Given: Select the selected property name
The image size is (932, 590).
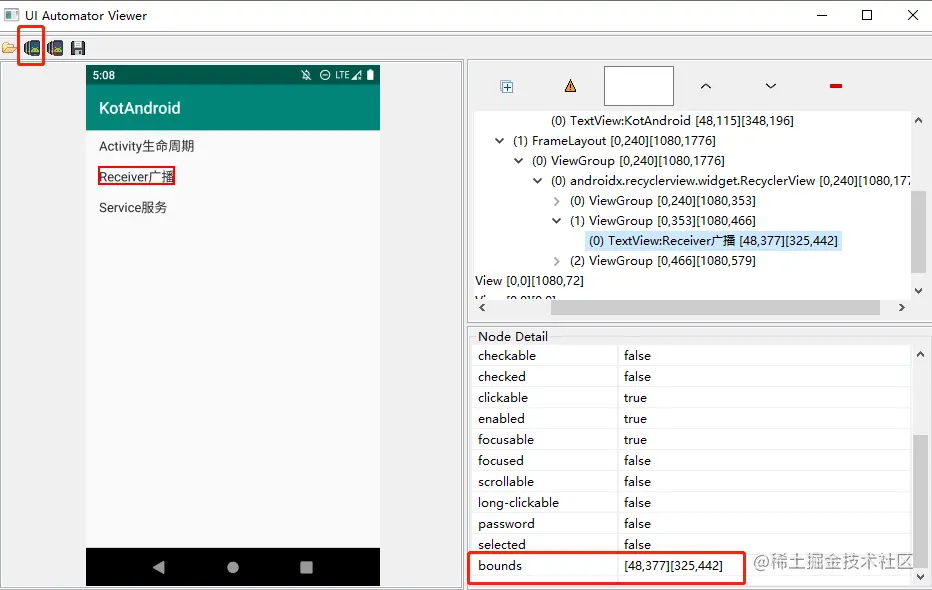Looking at the screenshot, I should click(x=502, y=545).
